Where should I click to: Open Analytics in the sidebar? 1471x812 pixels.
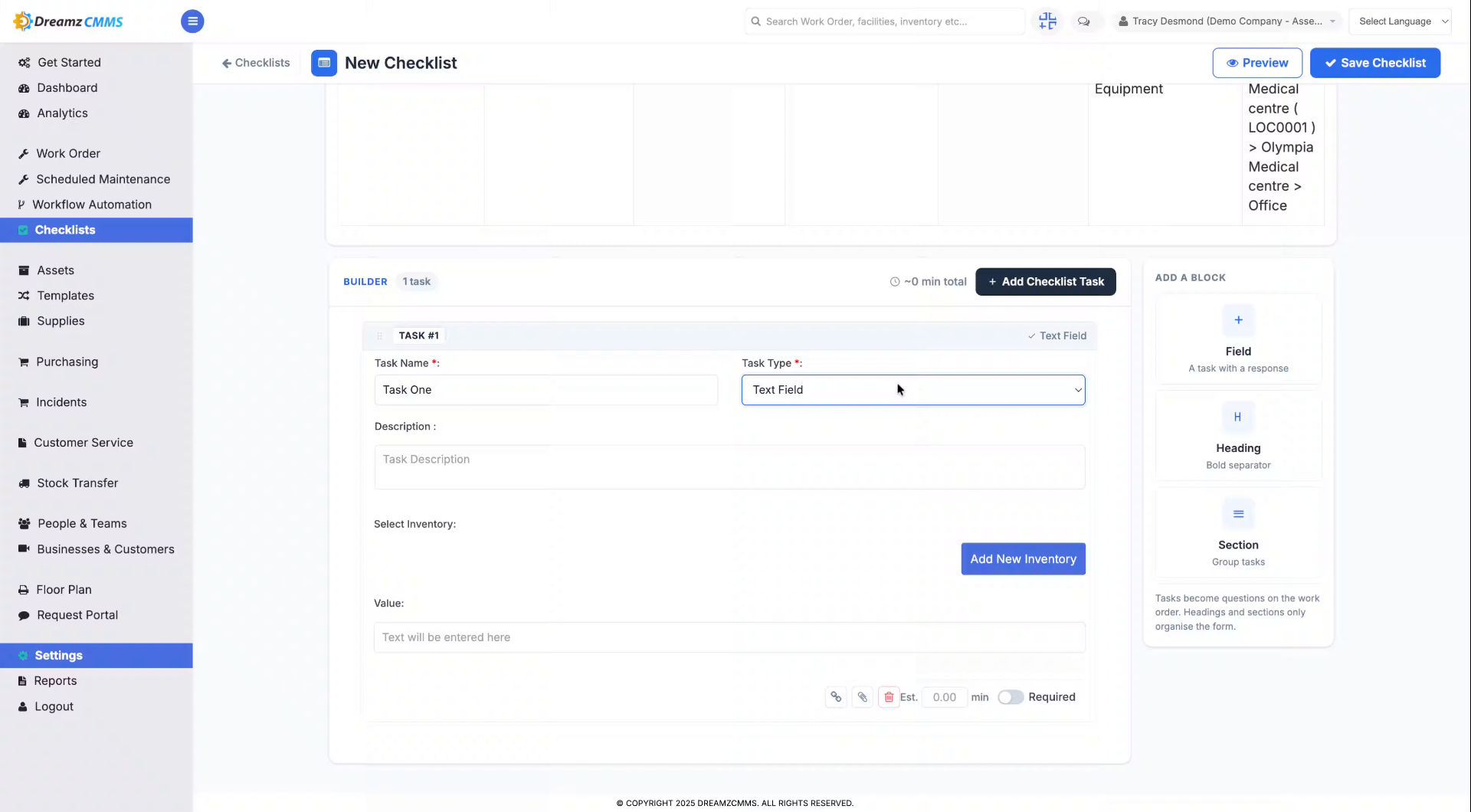coord(62,113)
